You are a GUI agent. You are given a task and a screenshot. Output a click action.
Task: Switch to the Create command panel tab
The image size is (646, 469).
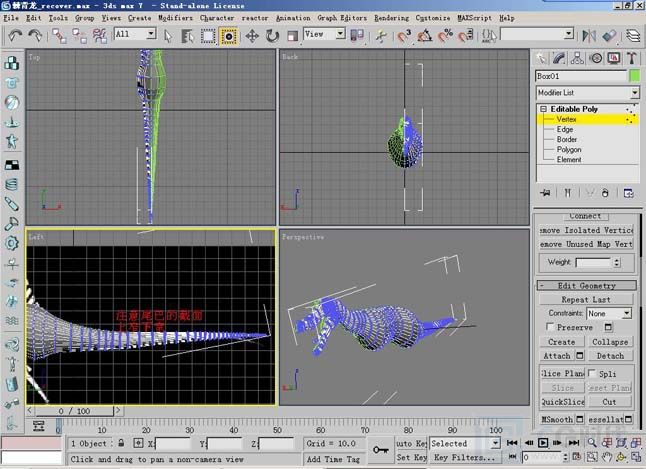[541, 58]
